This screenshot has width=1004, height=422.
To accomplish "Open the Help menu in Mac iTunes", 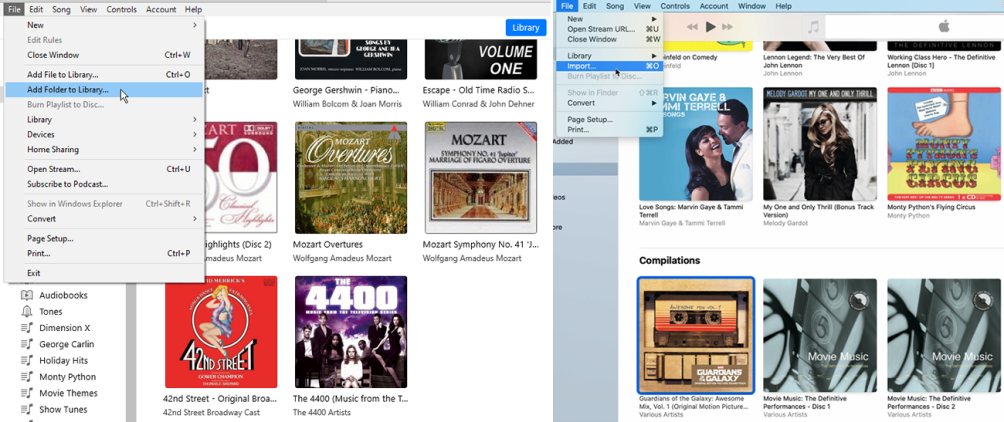I will [783, 6].
